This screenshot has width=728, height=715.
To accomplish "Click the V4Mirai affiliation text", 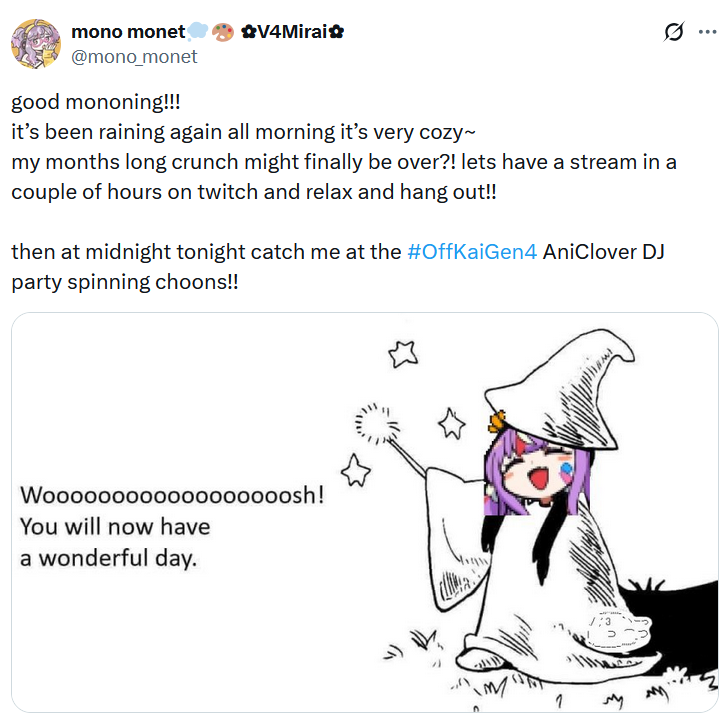I will [292, 32].
